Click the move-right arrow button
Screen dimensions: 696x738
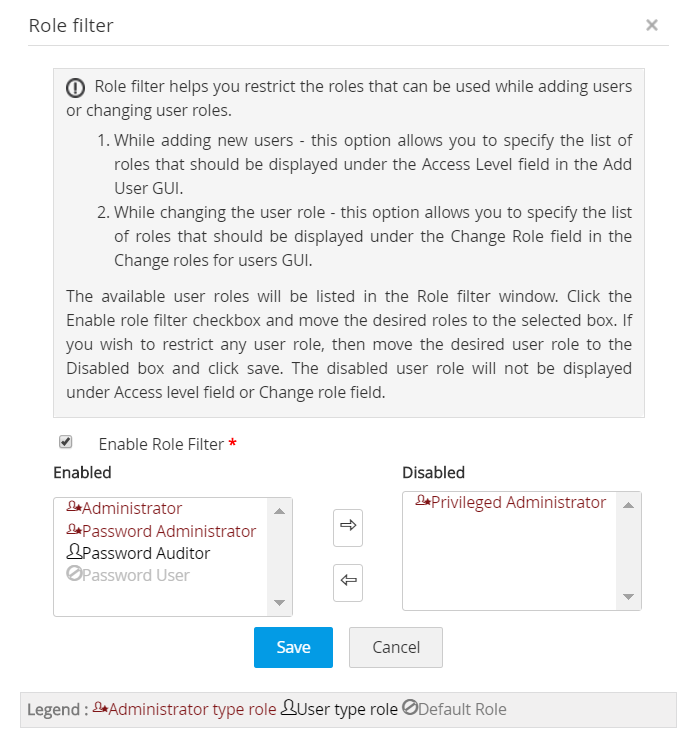(348, 527)
